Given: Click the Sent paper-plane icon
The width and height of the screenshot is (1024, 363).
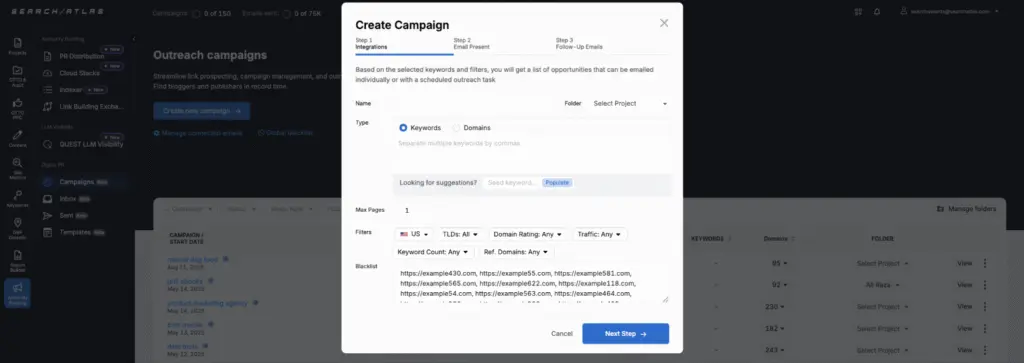Looking at the screenshot, I should (47, 215).
